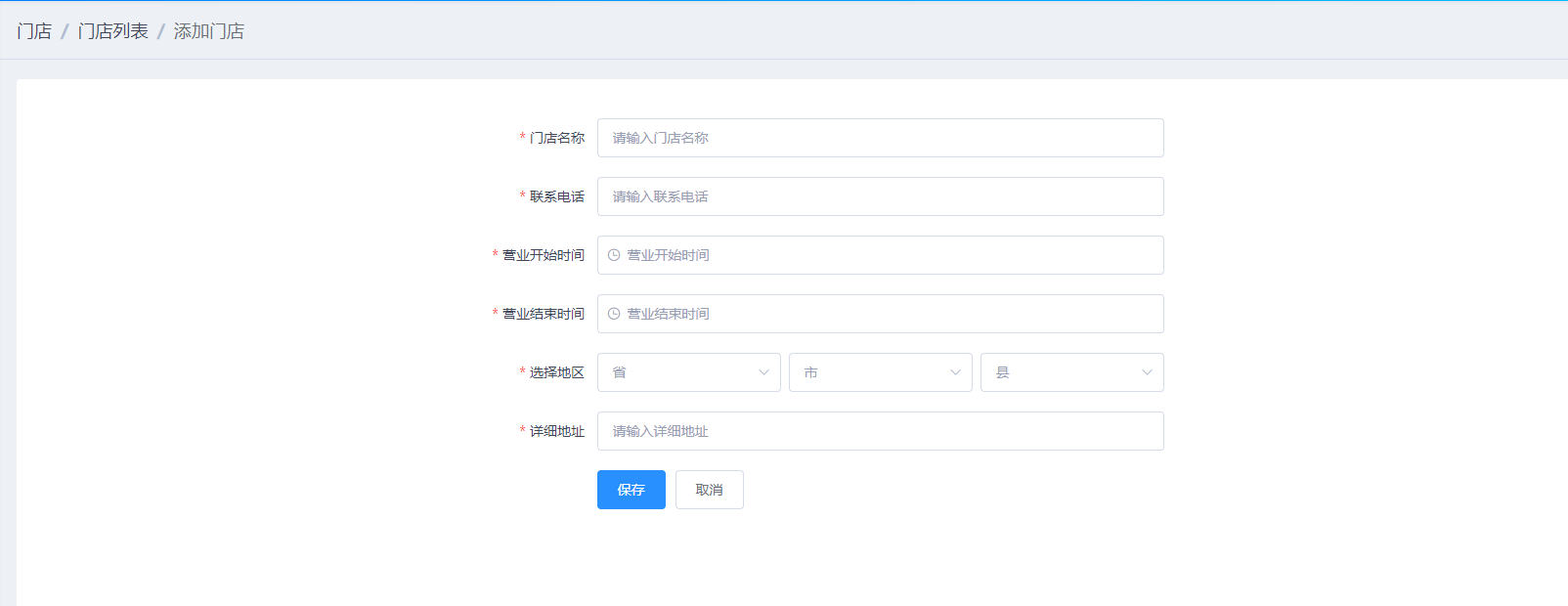Click the chevron arrow of 省 selector
1568x606 pixels.
pos(763,372)
